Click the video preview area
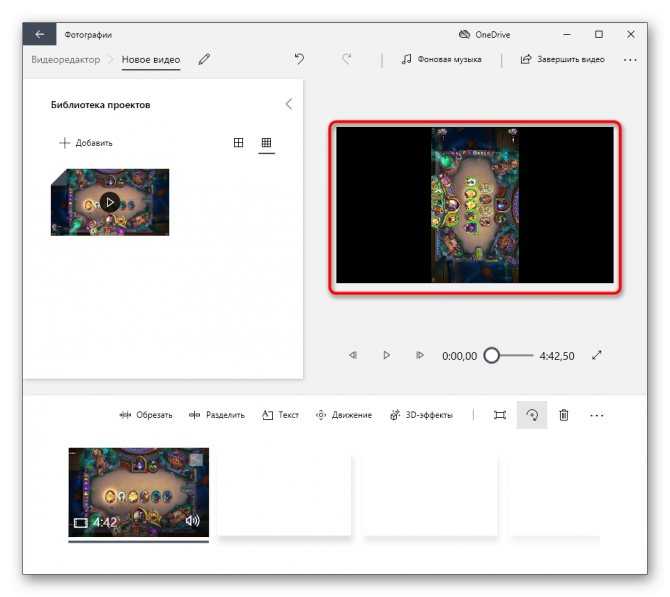The height and width of the screenshot is (597, 670). (x=475, y=205)
